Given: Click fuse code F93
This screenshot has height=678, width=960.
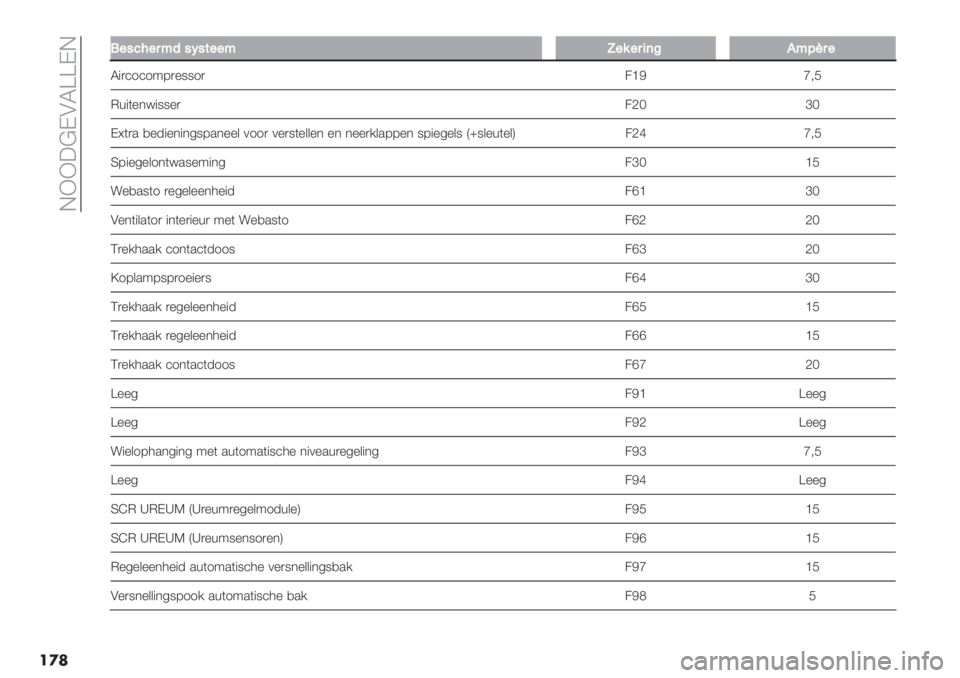Looking at the screenshot, I should click(x=636, y=451).
